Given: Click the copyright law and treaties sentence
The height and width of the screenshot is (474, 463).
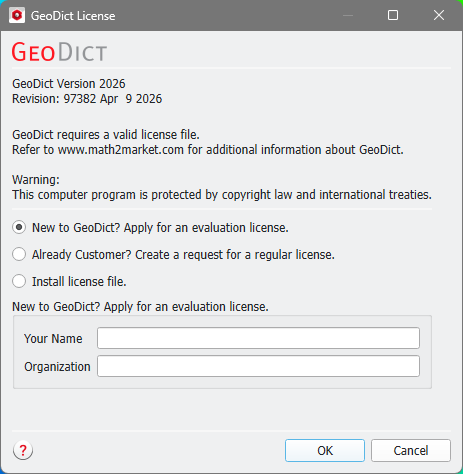Looking at the screenshot, I should 222,195.
